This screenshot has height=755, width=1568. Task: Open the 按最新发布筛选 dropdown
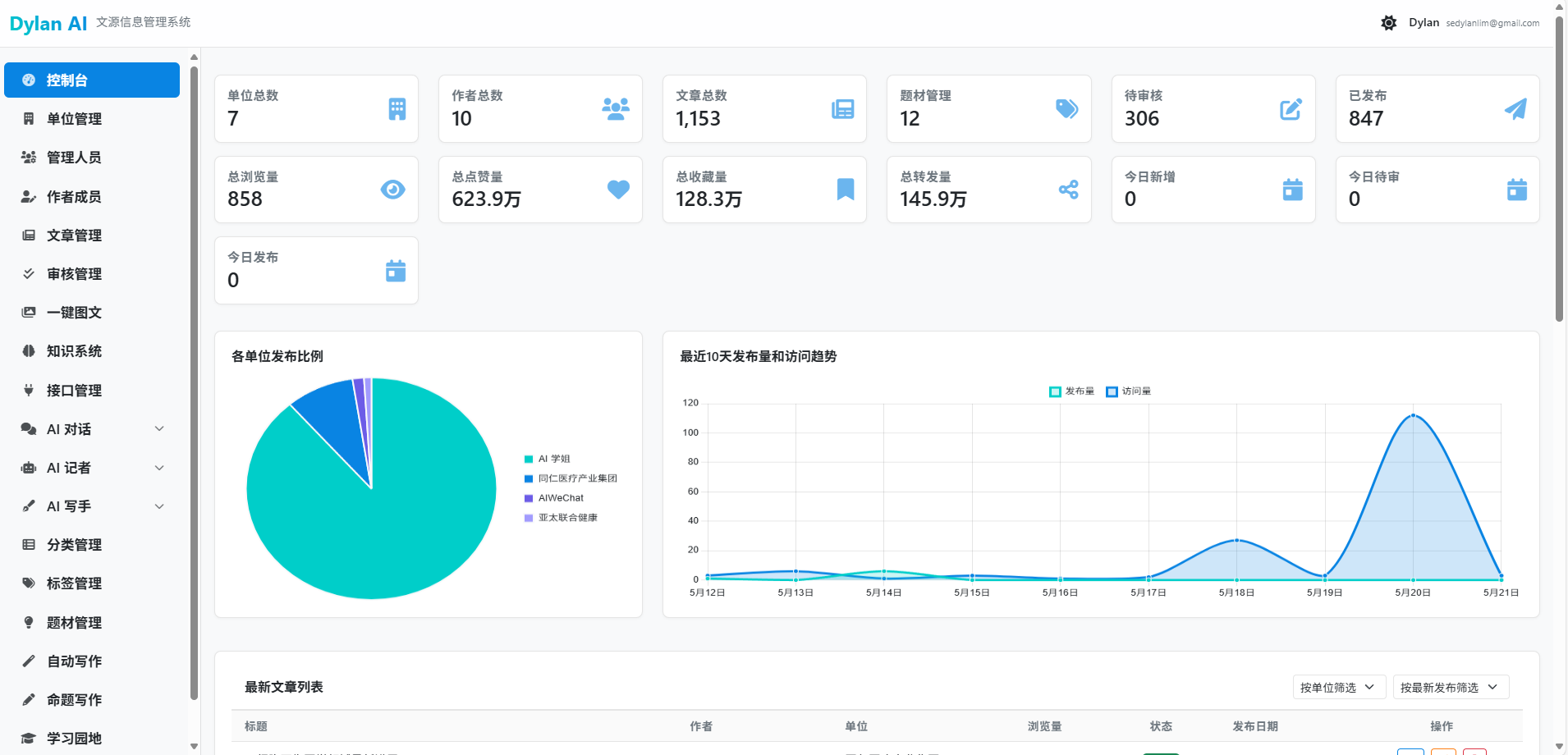(1450, 687)
